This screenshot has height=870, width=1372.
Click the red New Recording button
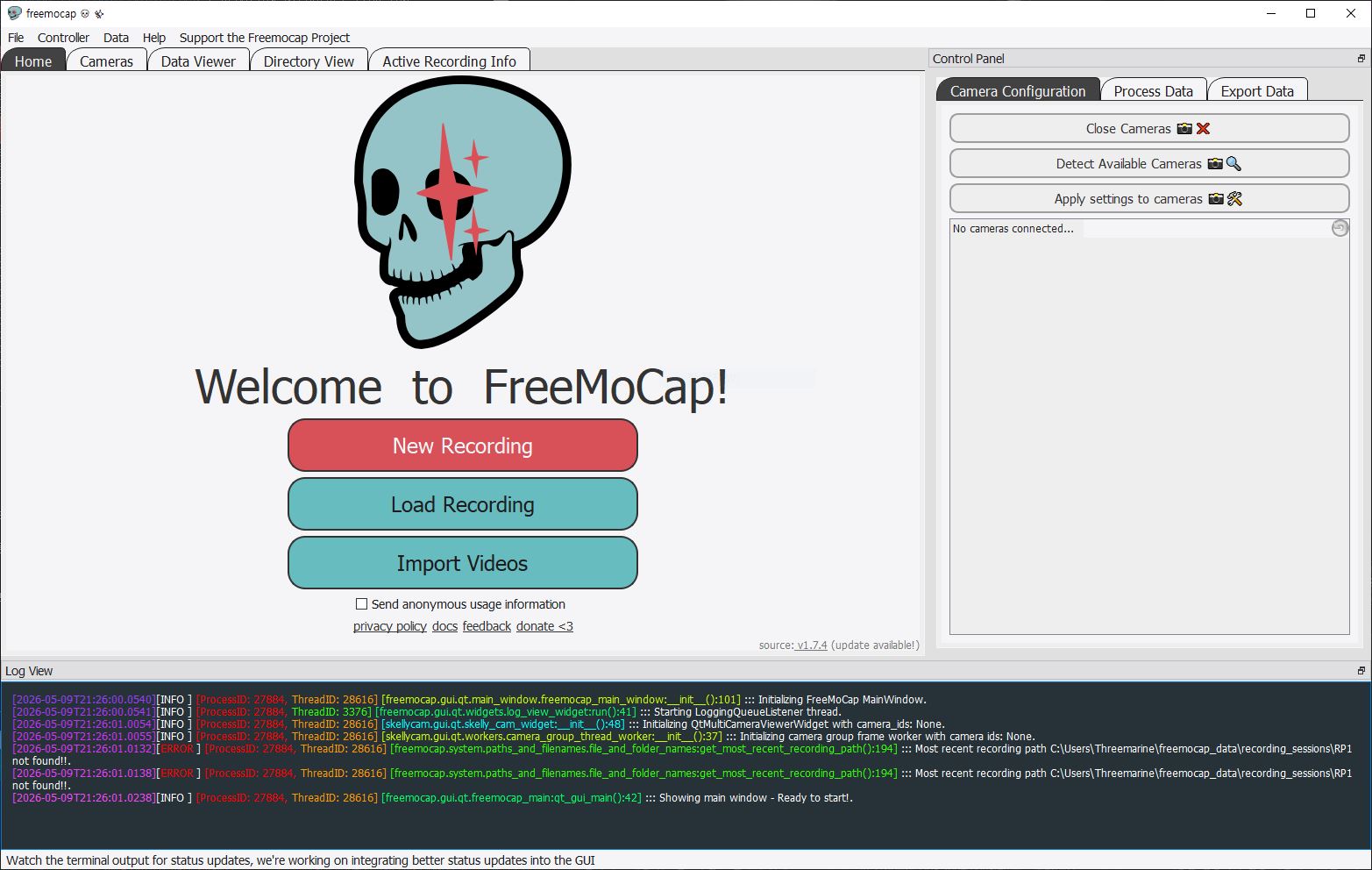[462, 446]
